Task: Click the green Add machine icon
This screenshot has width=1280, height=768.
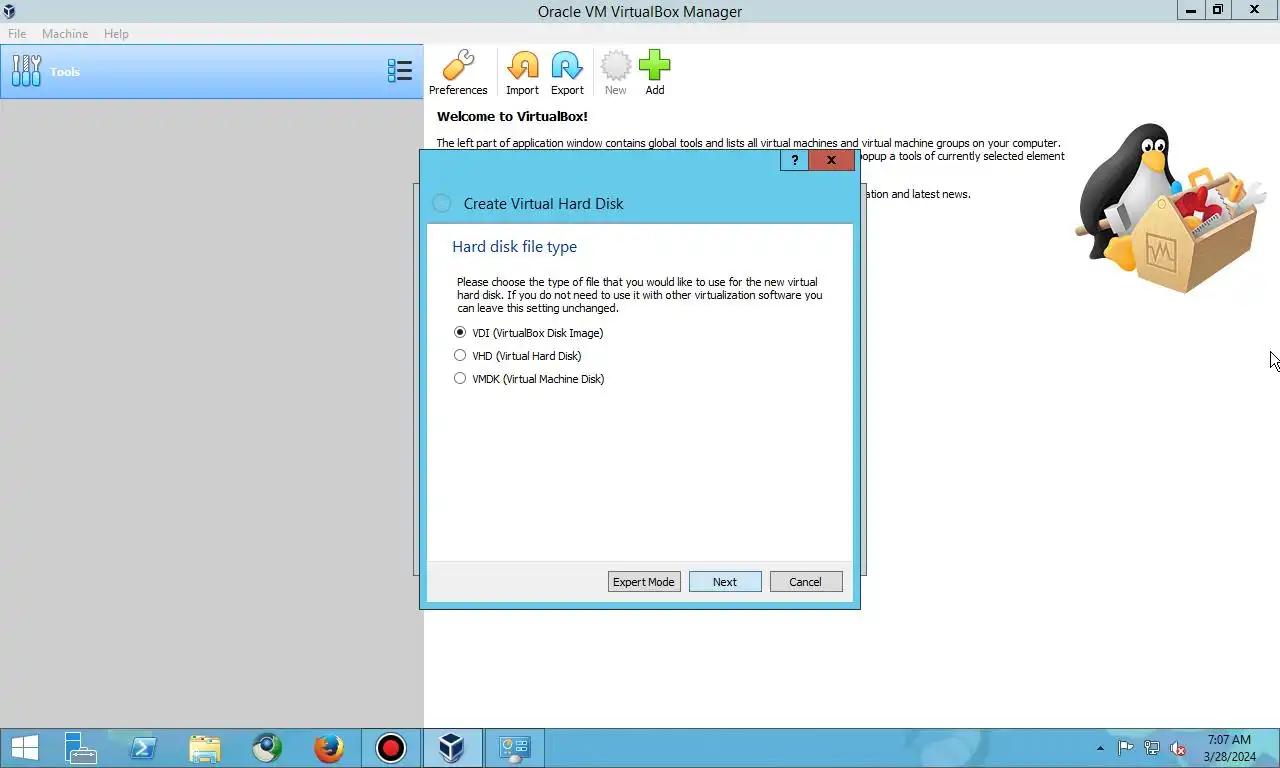Action: coord(654,73)
